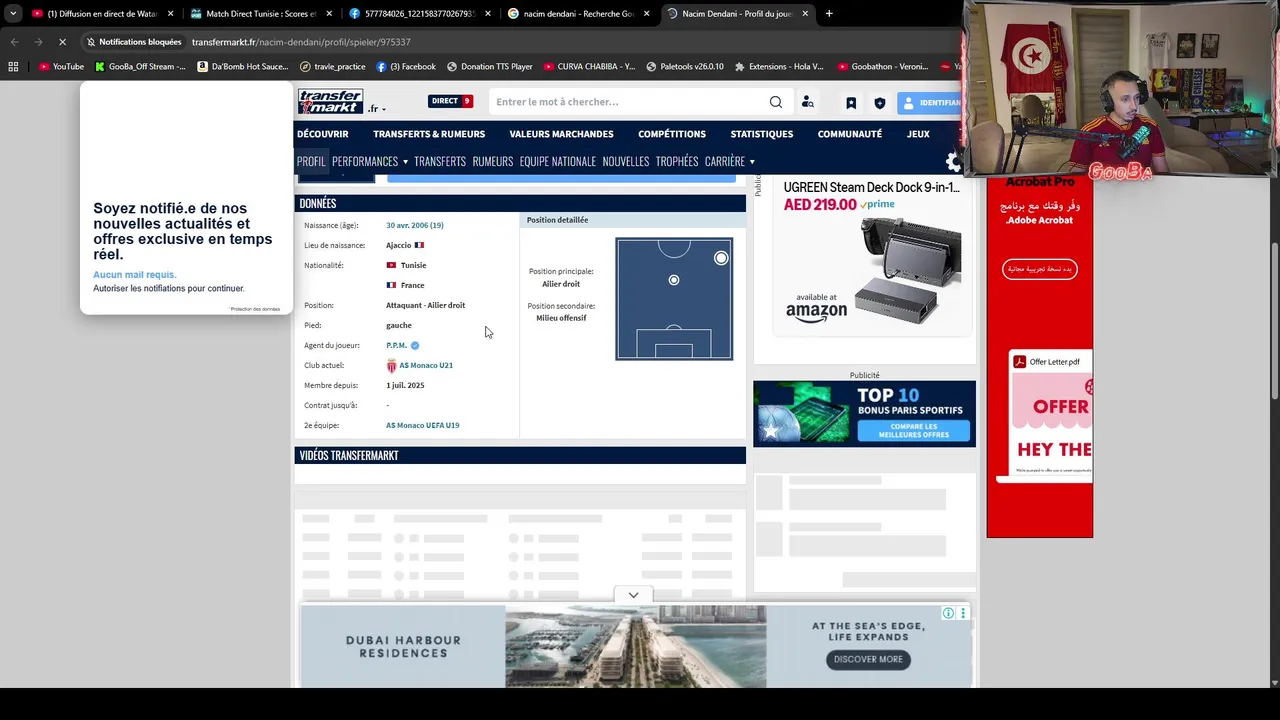Screen dimensions: 1280x720
Task: Click the attacking midfielder dot on the pitch
Action: [674, 280]
